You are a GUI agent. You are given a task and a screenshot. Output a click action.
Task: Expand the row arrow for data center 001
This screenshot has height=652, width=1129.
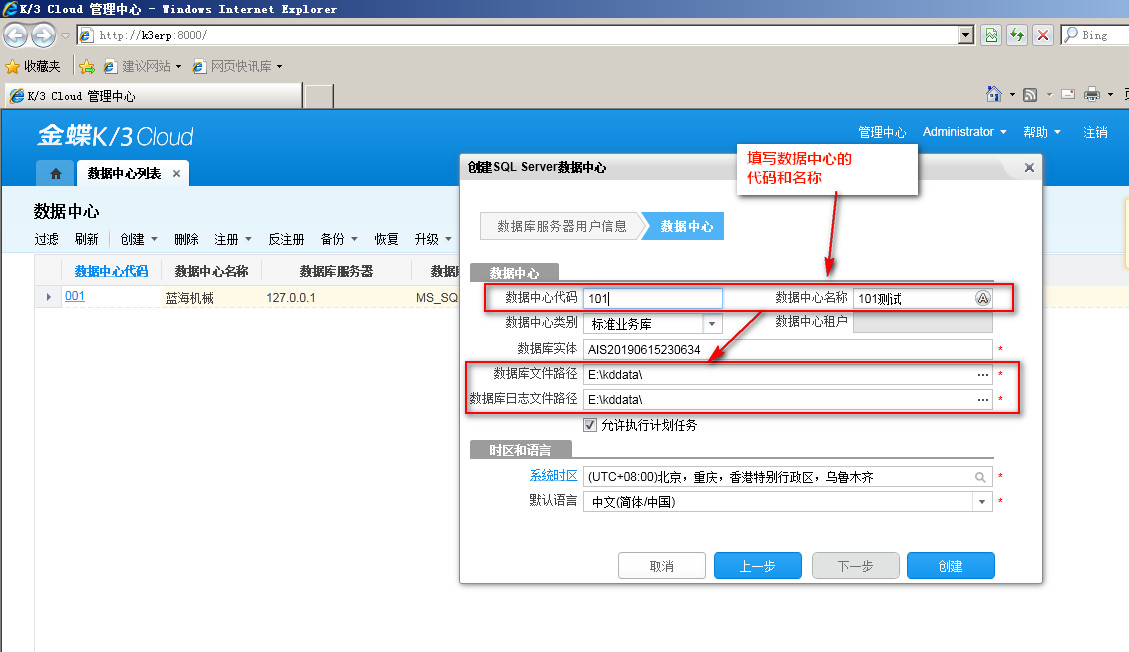pyautogui.click(x=48, y=296)
